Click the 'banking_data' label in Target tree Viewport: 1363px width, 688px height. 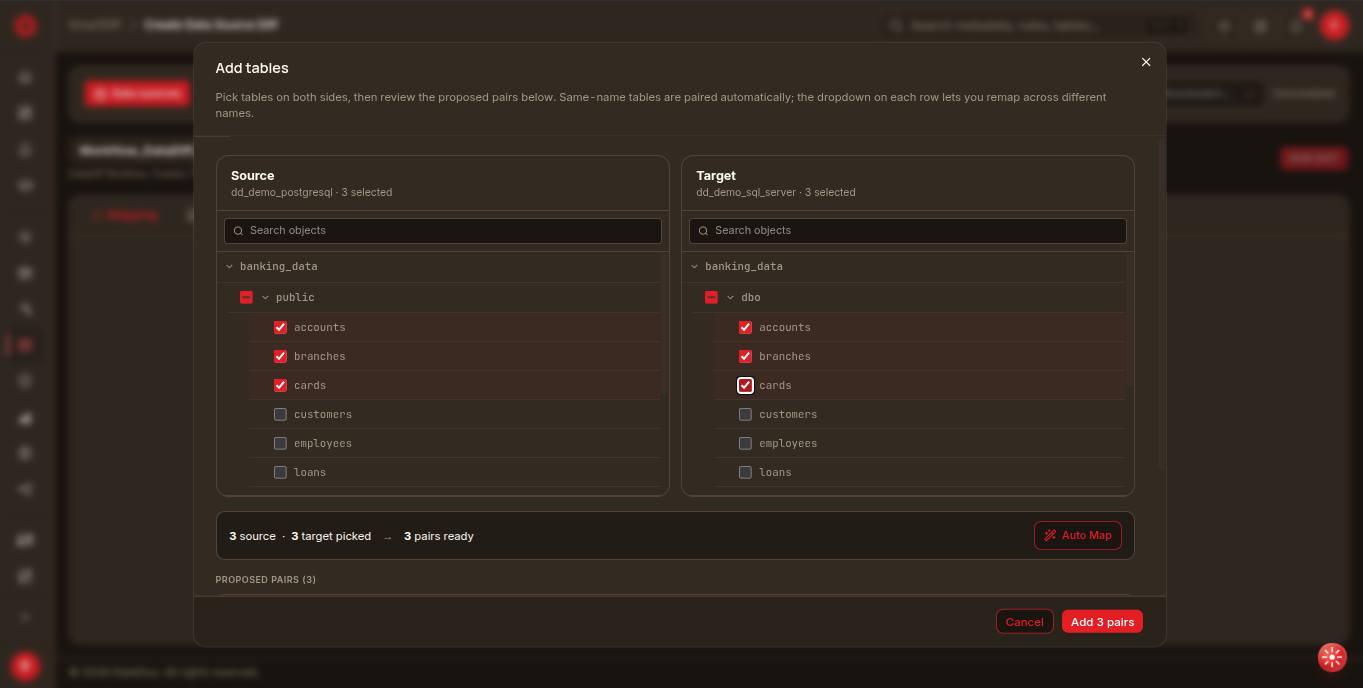[x=744, y=267]
